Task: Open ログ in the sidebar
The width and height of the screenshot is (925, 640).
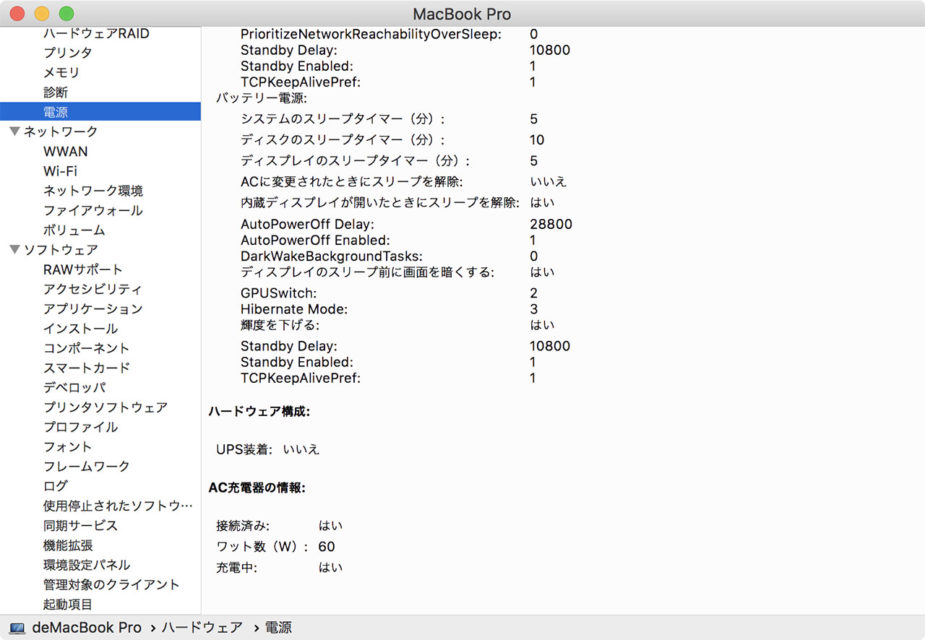Action: pyautogui.click(x=55, y=485)
